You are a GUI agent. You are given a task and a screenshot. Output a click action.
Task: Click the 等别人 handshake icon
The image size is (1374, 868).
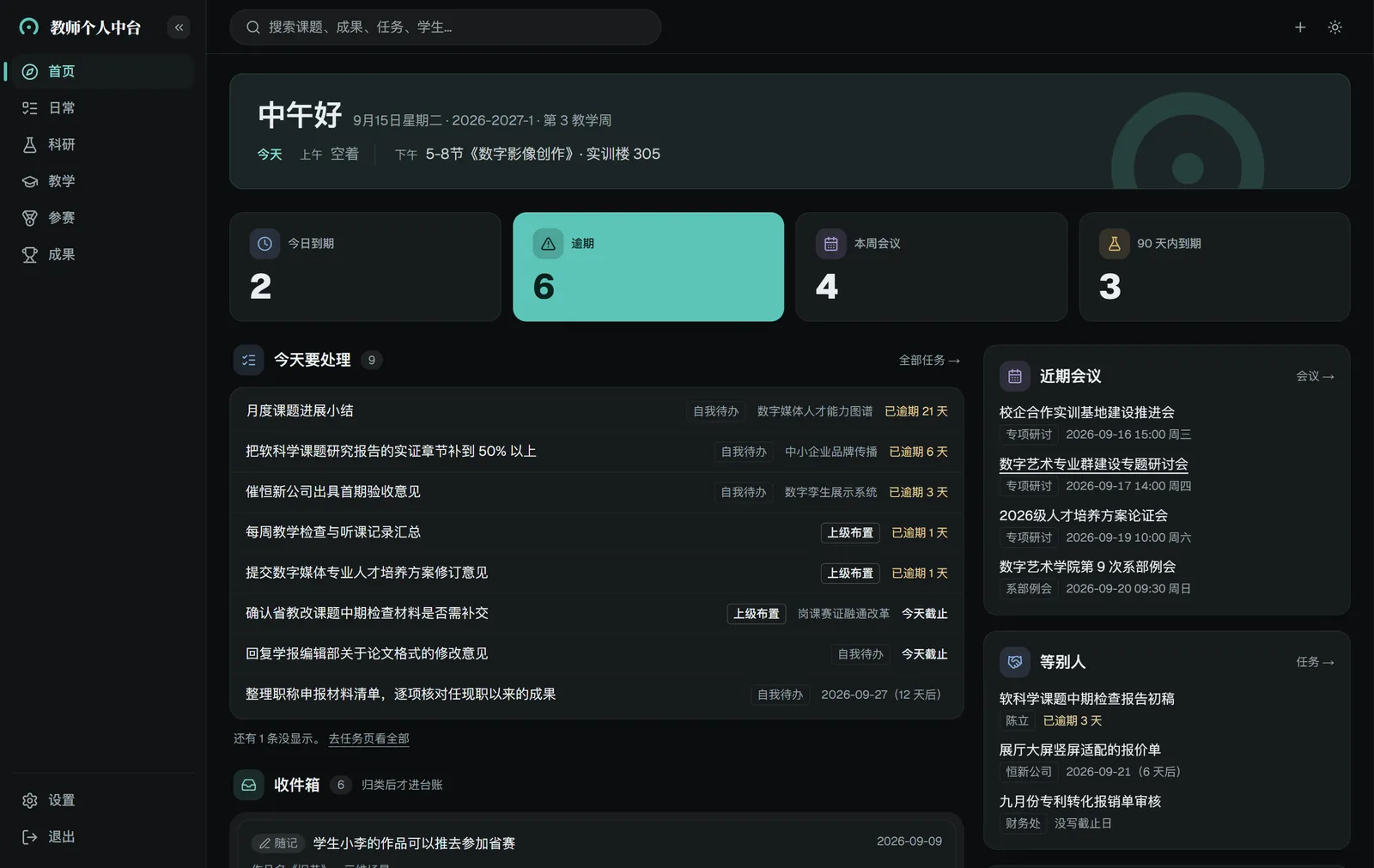pos(1015,662)
